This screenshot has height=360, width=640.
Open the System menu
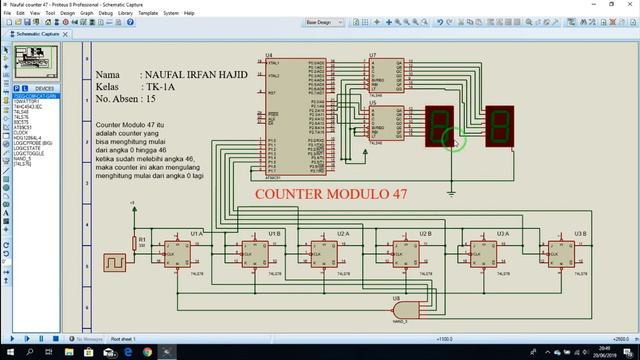(171, 13)
